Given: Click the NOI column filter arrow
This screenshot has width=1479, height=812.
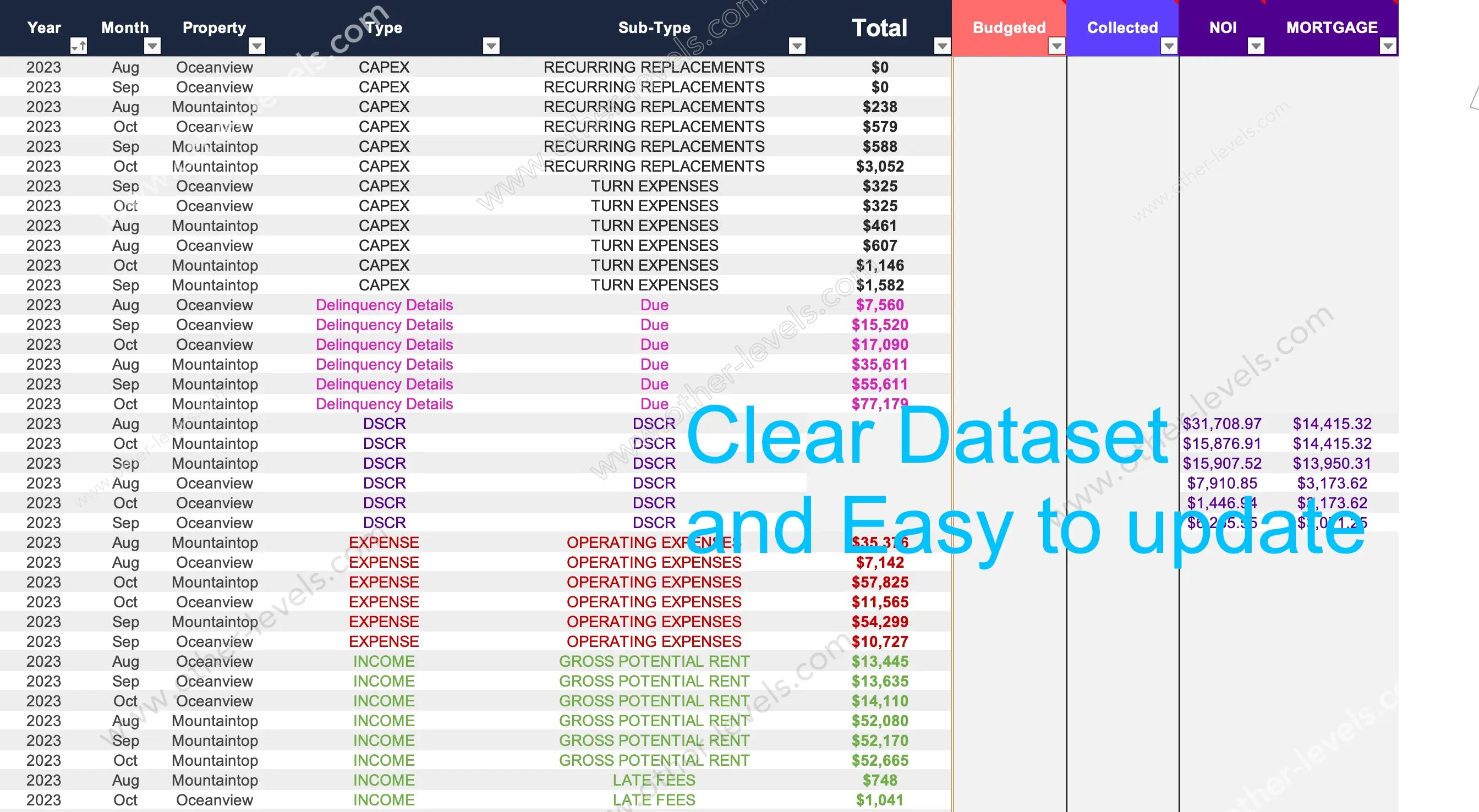Looking at the screenshot, I should point(1256,45).
